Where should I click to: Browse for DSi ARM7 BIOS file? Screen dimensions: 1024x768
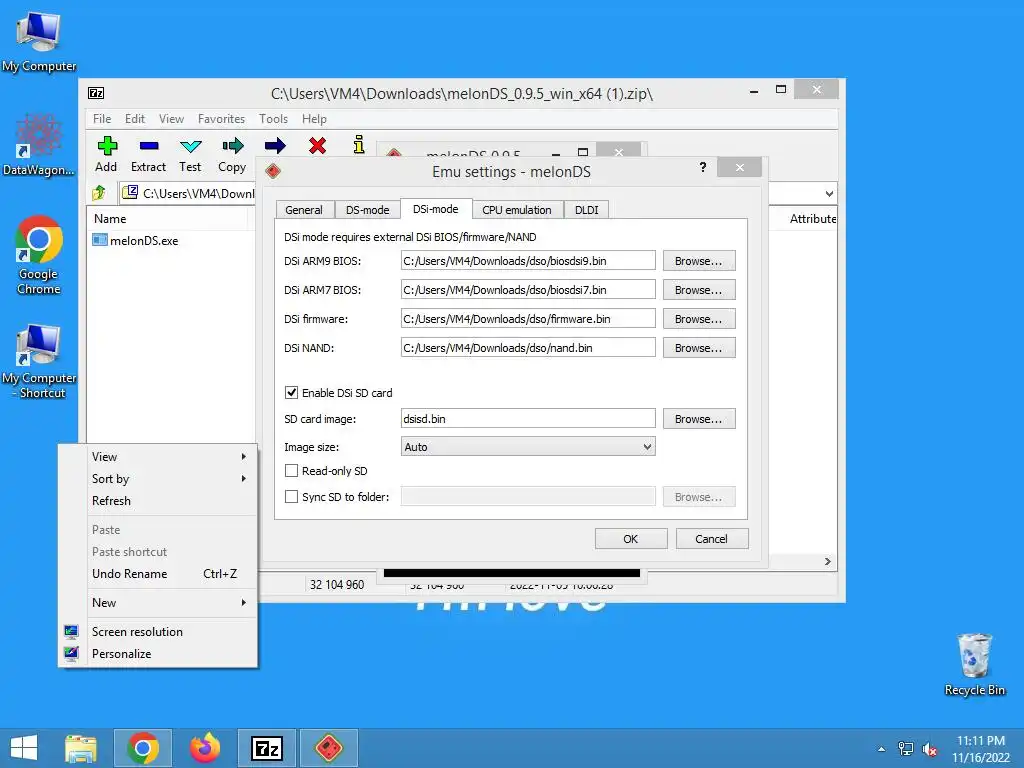(699, 290)
